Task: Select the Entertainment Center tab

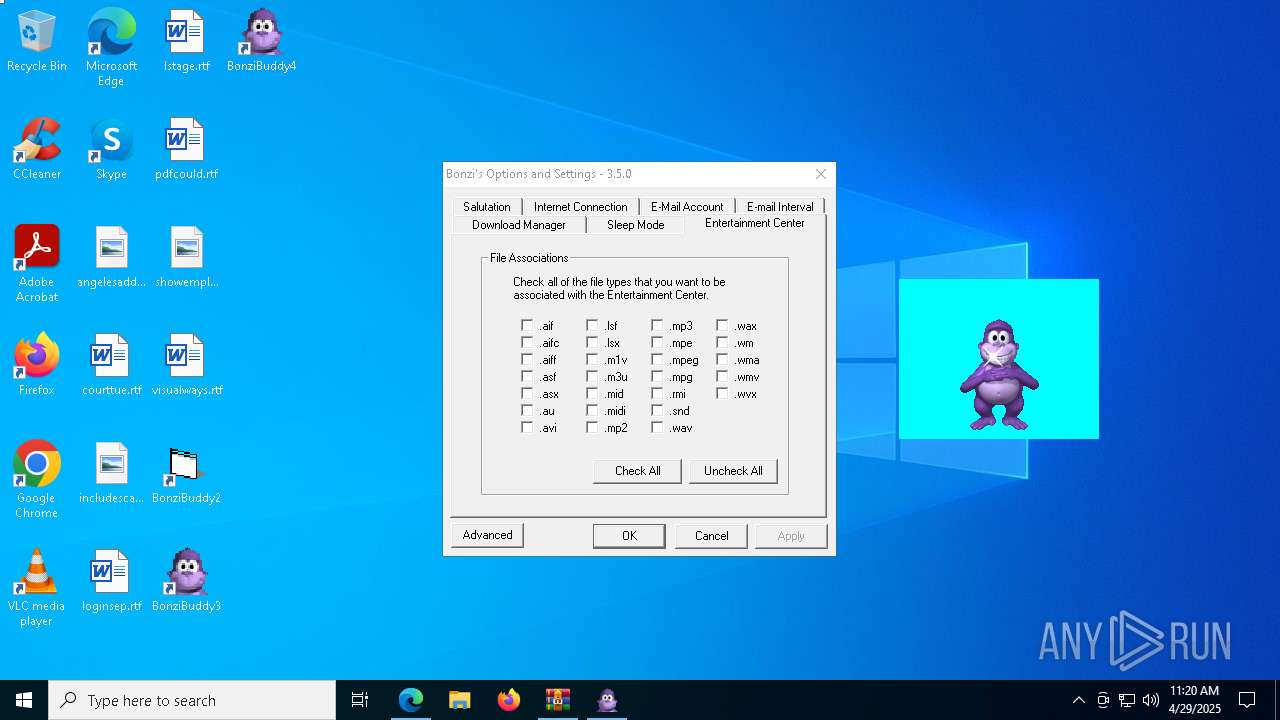Action: [755, 223]
